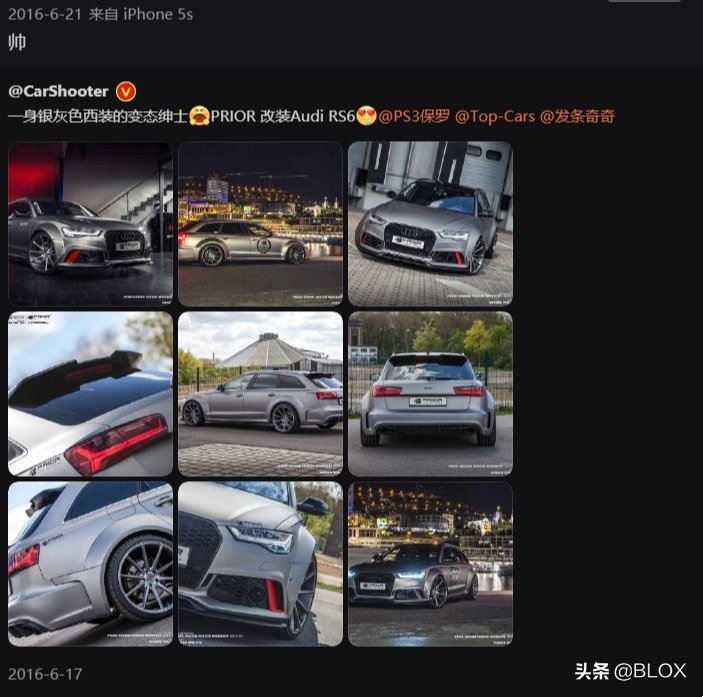
Task: Click the 2016-6-17 post date
Action: point(45,674)
